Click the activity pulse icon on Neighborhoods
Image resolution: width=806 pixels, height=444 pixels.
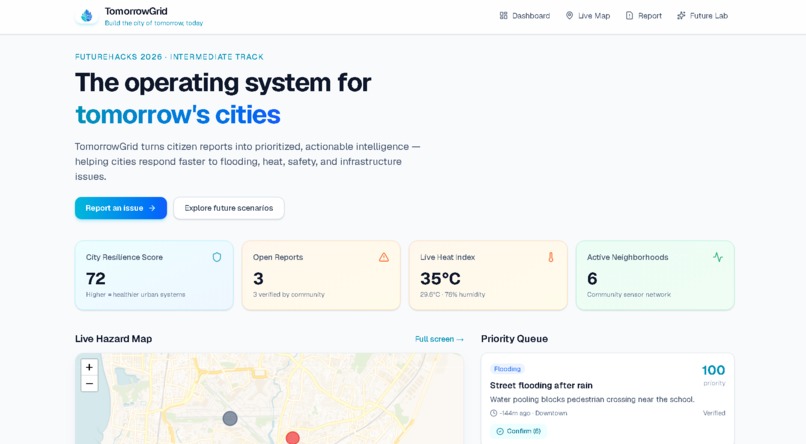tap(718, 257)
